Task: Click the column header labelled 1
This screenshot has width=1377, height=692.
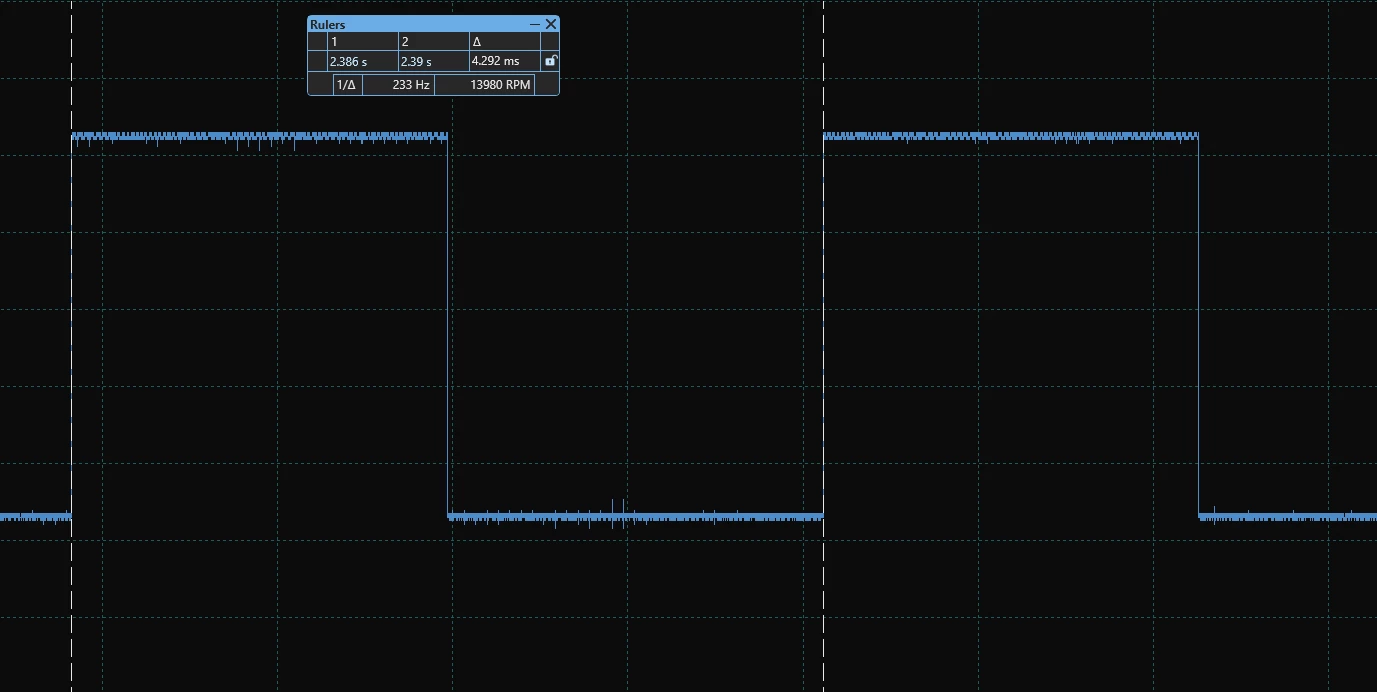Action: [363, 42]
